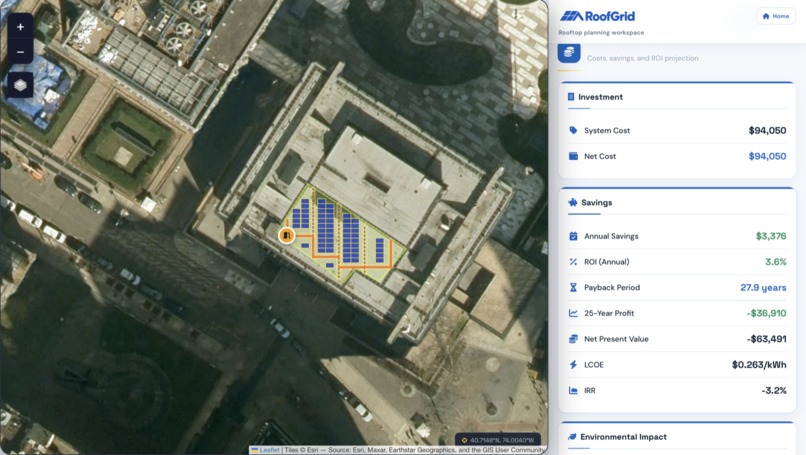Click the LCOE value $0.263/kWh
This screenshot has width=806, height=455.
[x=759, y=365]
